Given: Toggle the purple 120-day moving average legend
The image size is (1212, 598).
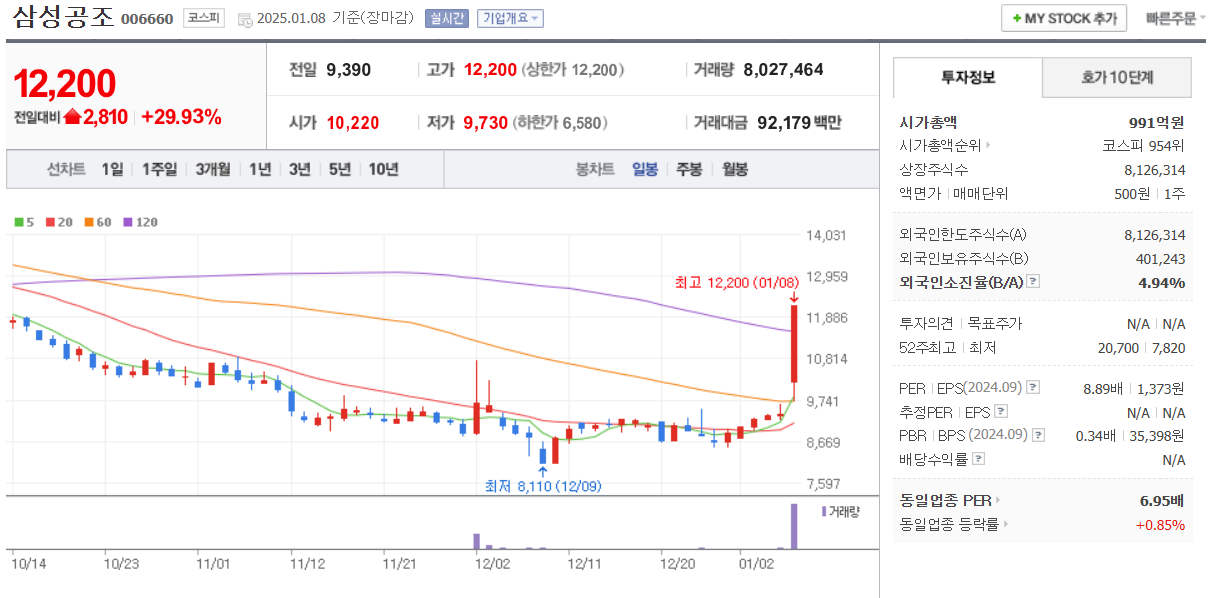Looking at the screenshot, I should pyautogui.click(x=141, y=222).
